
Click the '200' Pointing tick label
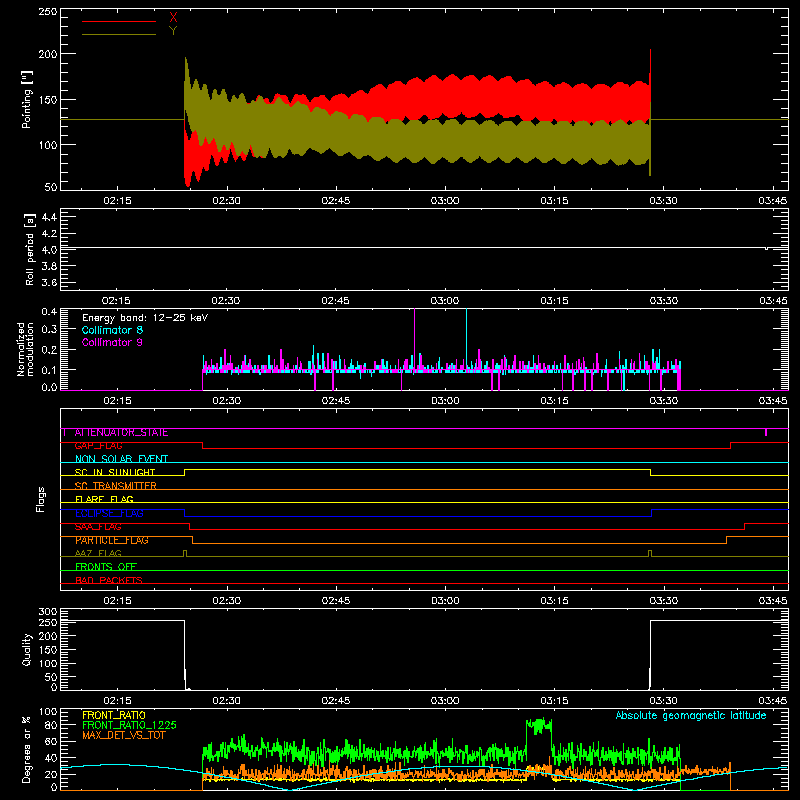tap(48, 54)
